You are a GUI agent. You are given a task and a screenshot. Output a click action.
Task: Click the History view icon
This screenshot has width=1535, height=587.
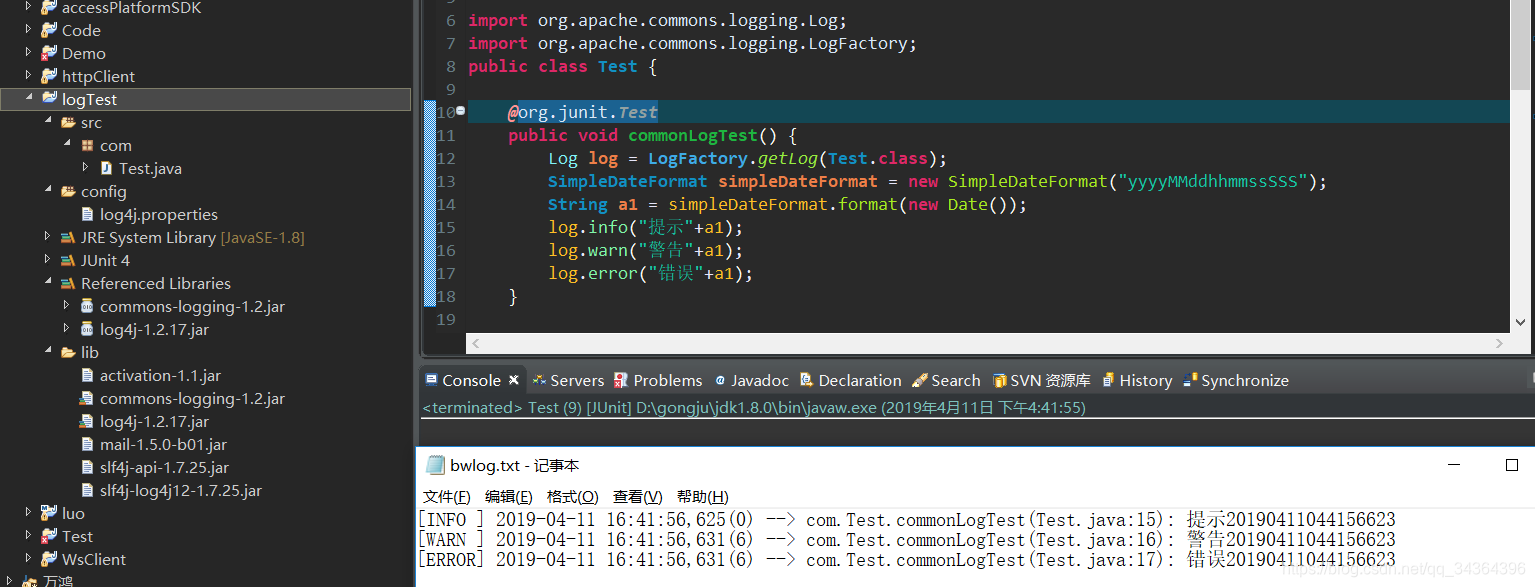(1108, 380)
